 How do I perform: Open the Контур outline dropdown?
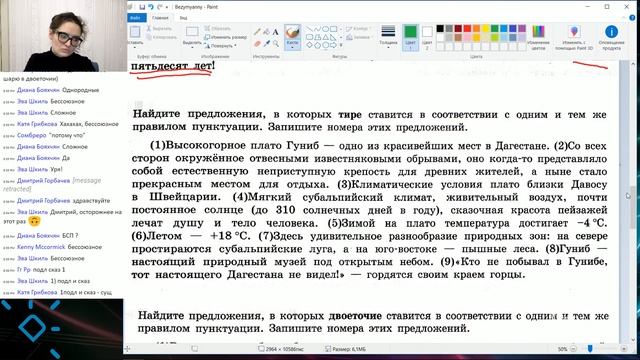[358, 29]
